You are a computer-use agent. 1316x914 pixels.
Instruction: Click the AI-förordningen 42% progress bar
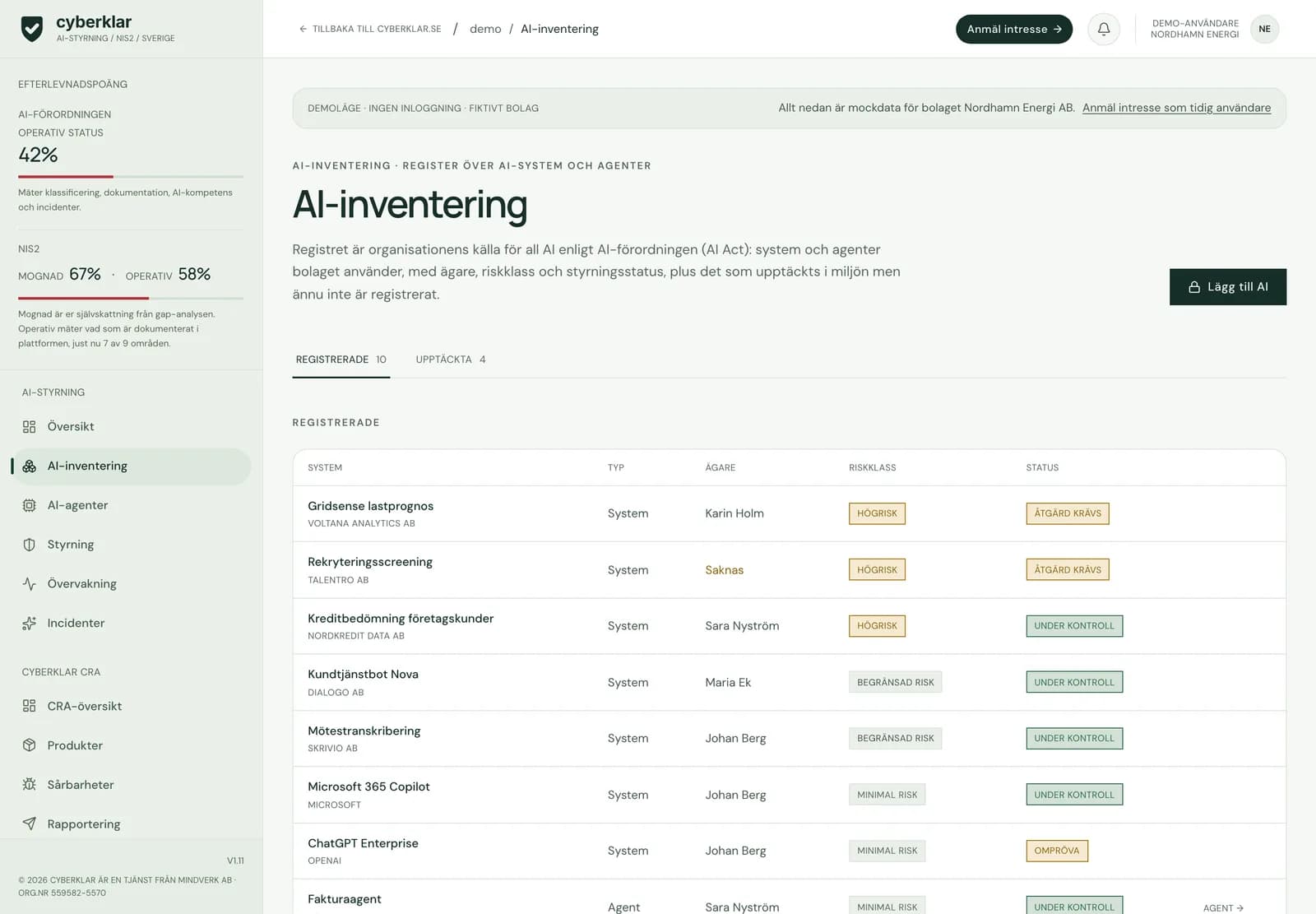pyautogui.click(x=131, y=177)
